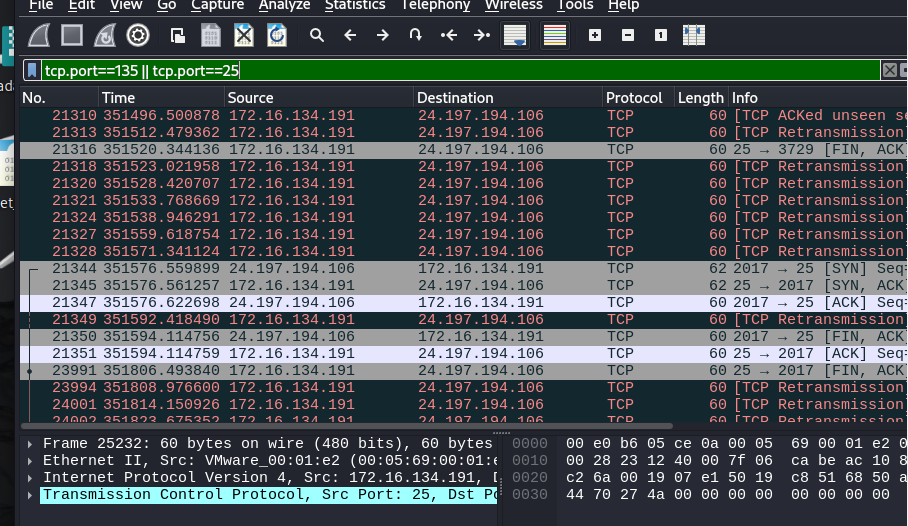Screen dimensions: 908x526
Task: Go to the next packet arrow
Action: pyautogui.click(x=382, y=35)
